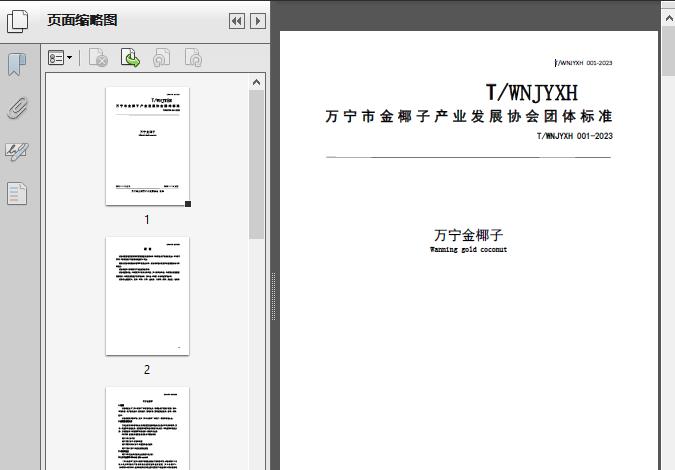The width and height of the screenshot is (675, 470).
Task: Click the T/WNJYXH heading in document
Action: [x=532, y=93]
